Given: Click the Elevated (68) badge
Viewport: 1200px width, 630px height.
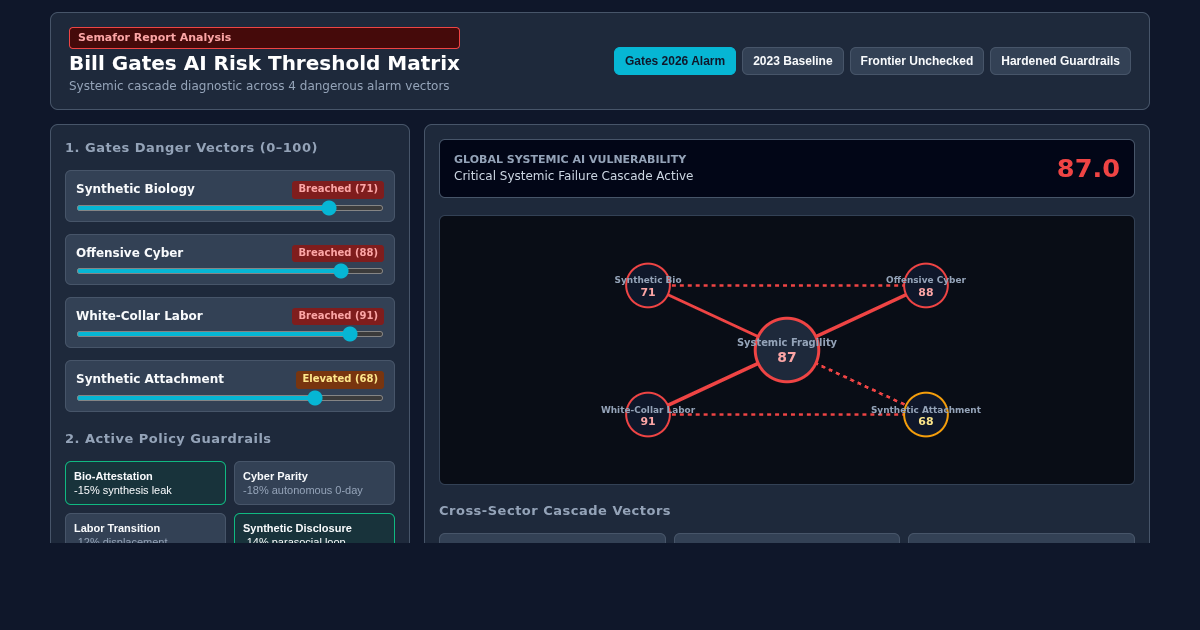Looking at the screenshot, I should click(x=340, y=379).
